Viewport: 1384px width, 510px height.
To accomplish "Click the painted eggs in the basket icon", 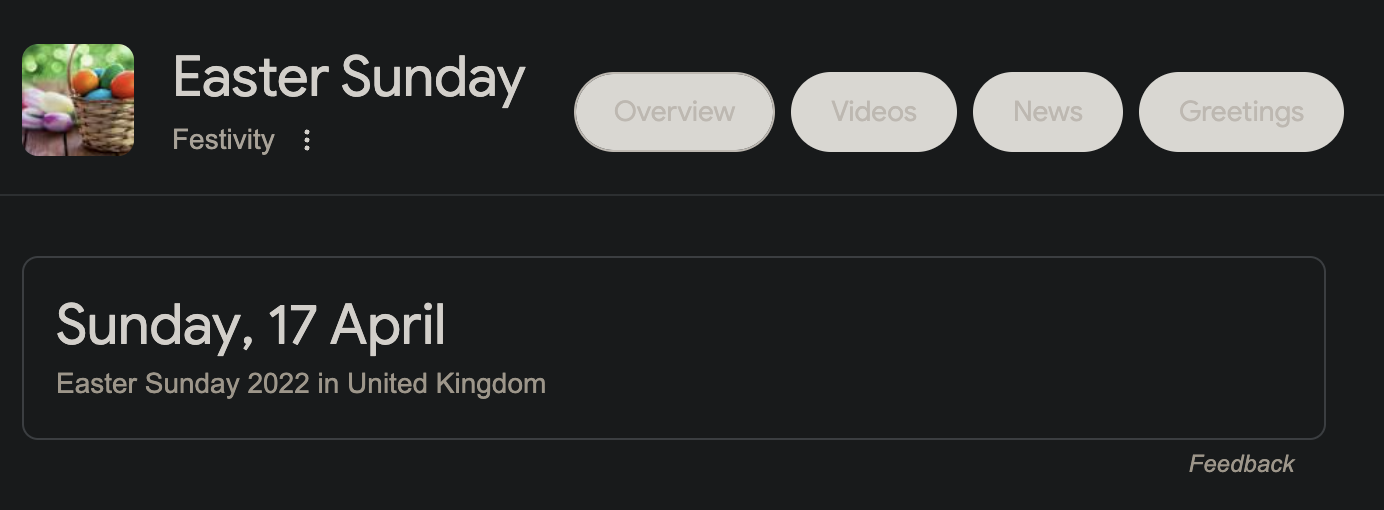I will (78, 100).
